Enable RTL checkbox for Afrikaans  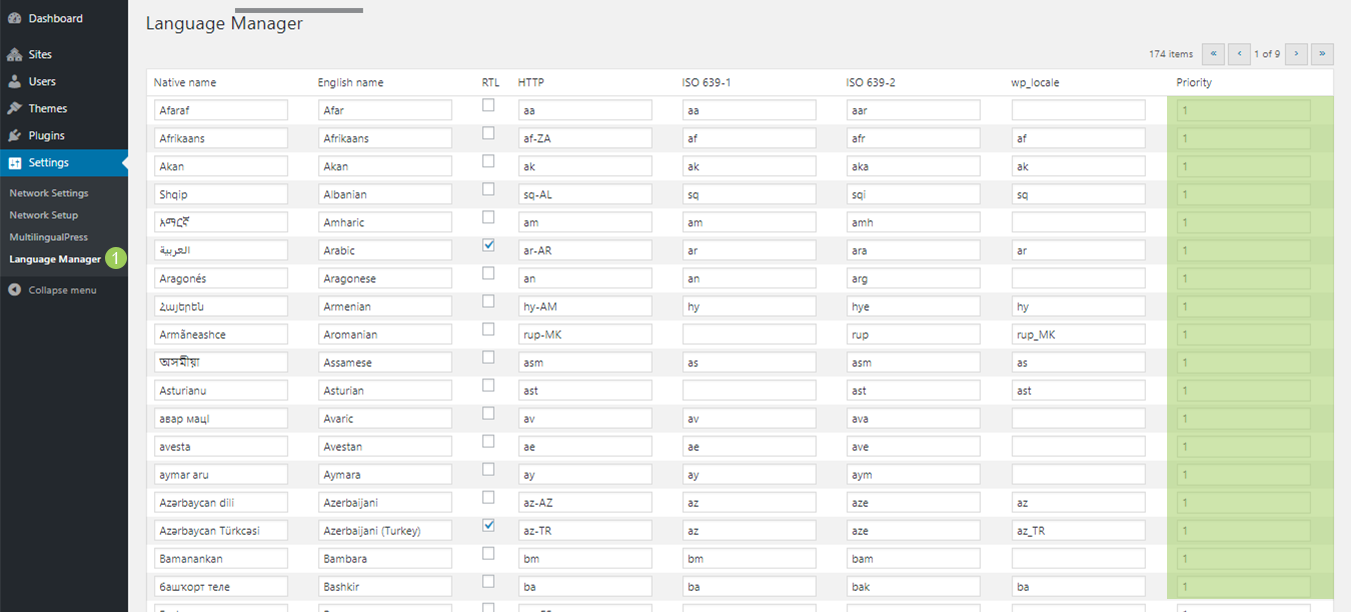point(488,132)
